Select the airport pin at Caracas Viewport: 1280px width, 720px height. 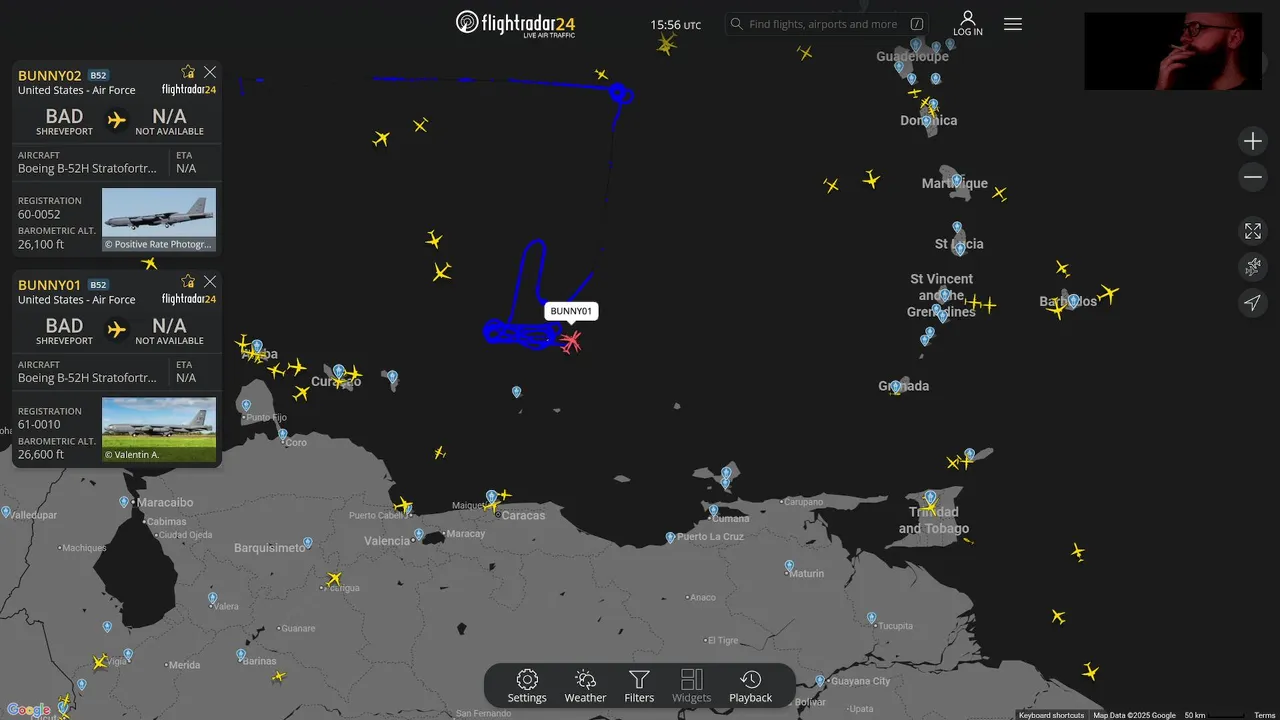pyautogui.click(x=492, y=497)
